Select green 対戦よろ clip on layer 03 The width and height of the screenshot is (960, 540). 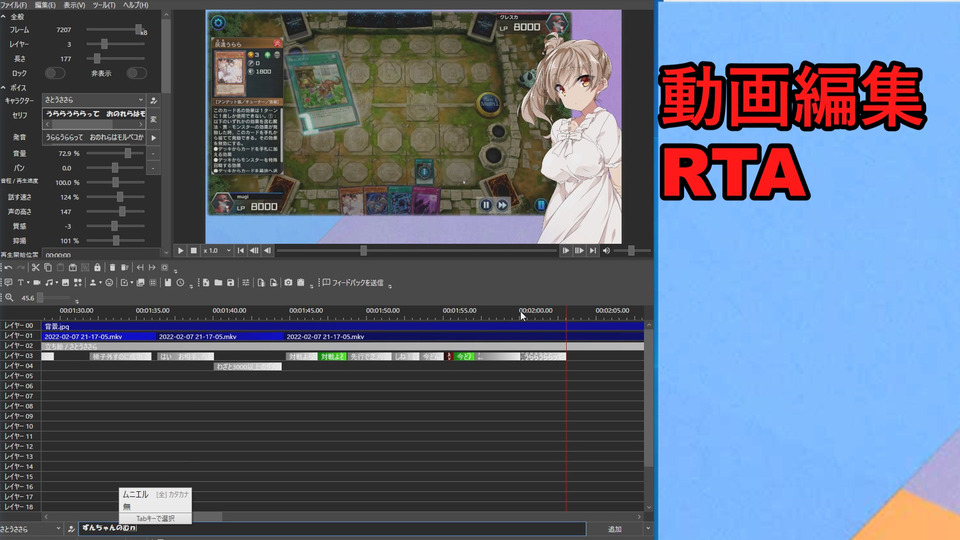332,356
